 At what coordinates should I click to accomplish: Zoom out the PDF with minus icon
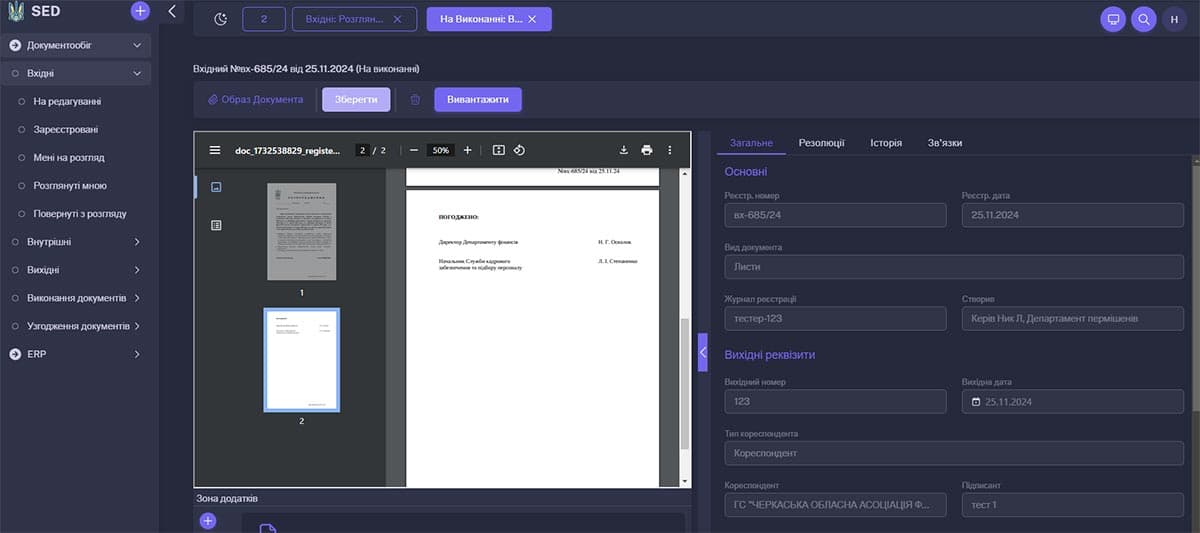coord(414,150)
